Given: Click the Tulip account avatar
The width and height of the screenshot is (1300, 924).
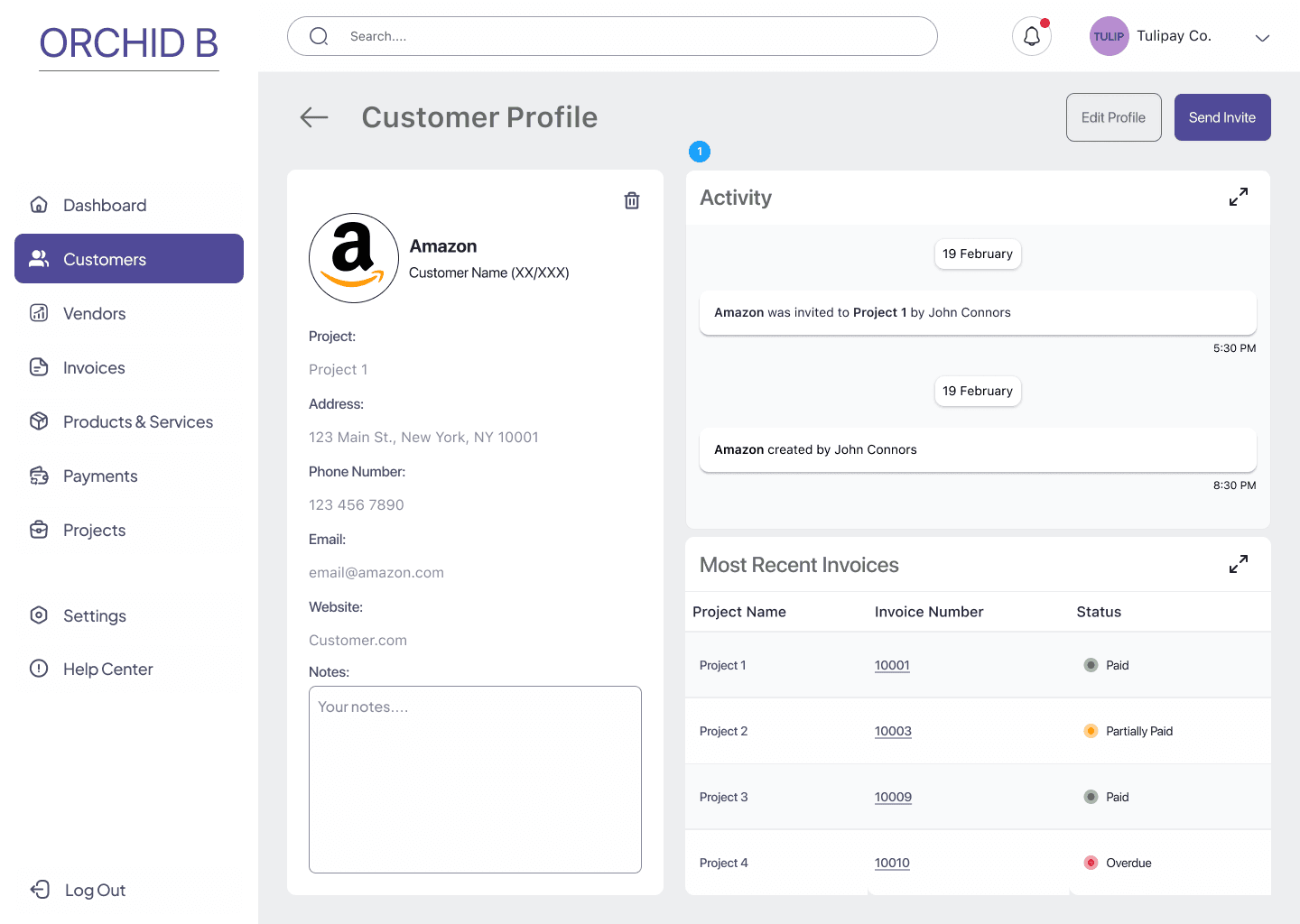Looking at the screenshot, I should click(x=1110, y=37).
